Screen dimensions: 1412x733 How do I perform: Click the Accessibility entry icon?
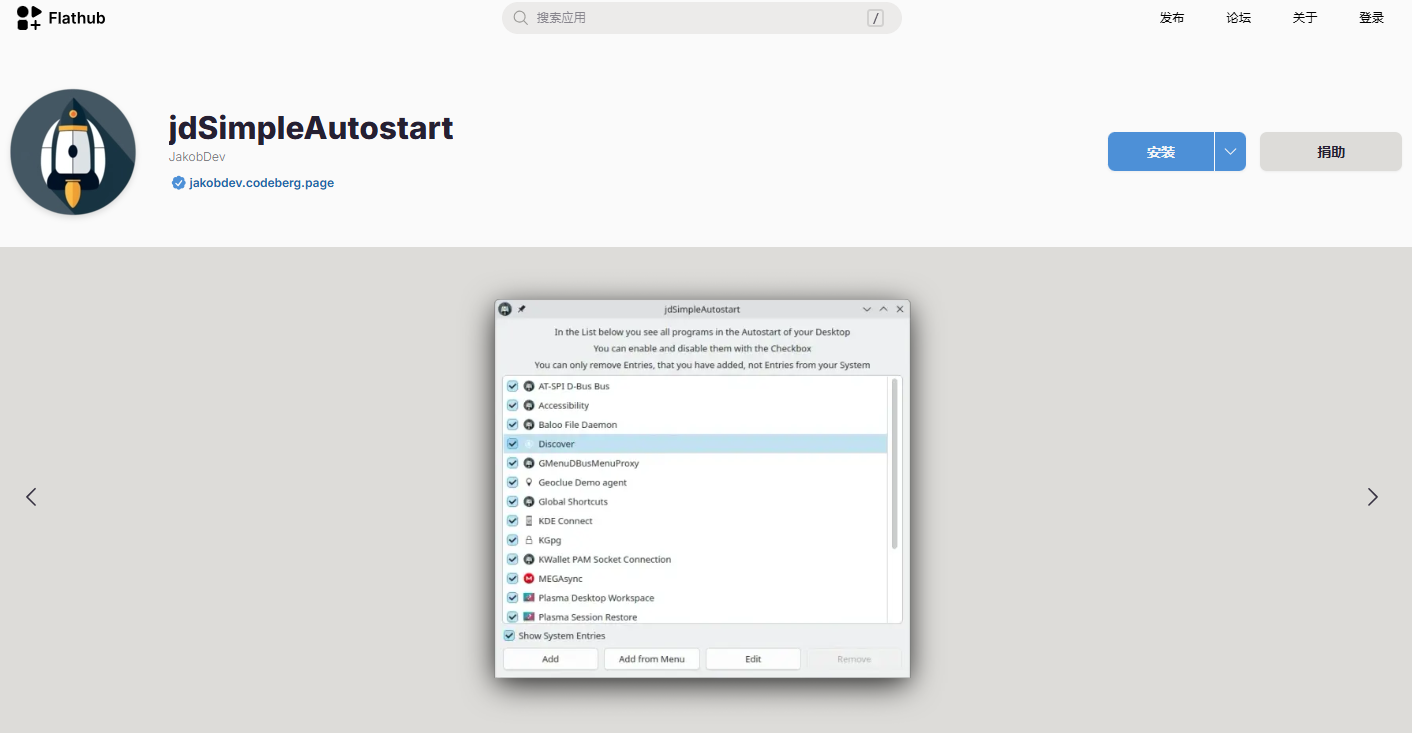pos(529,405)
